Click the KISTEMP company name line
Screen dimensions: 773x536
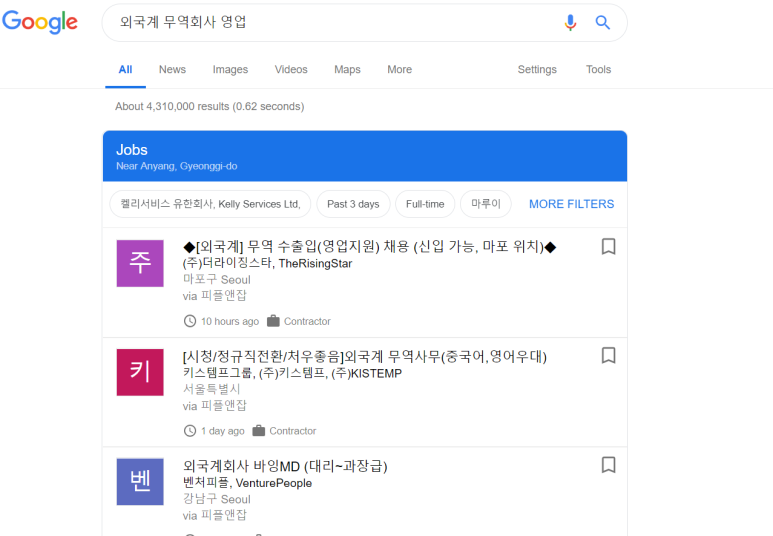coord(292,373)
